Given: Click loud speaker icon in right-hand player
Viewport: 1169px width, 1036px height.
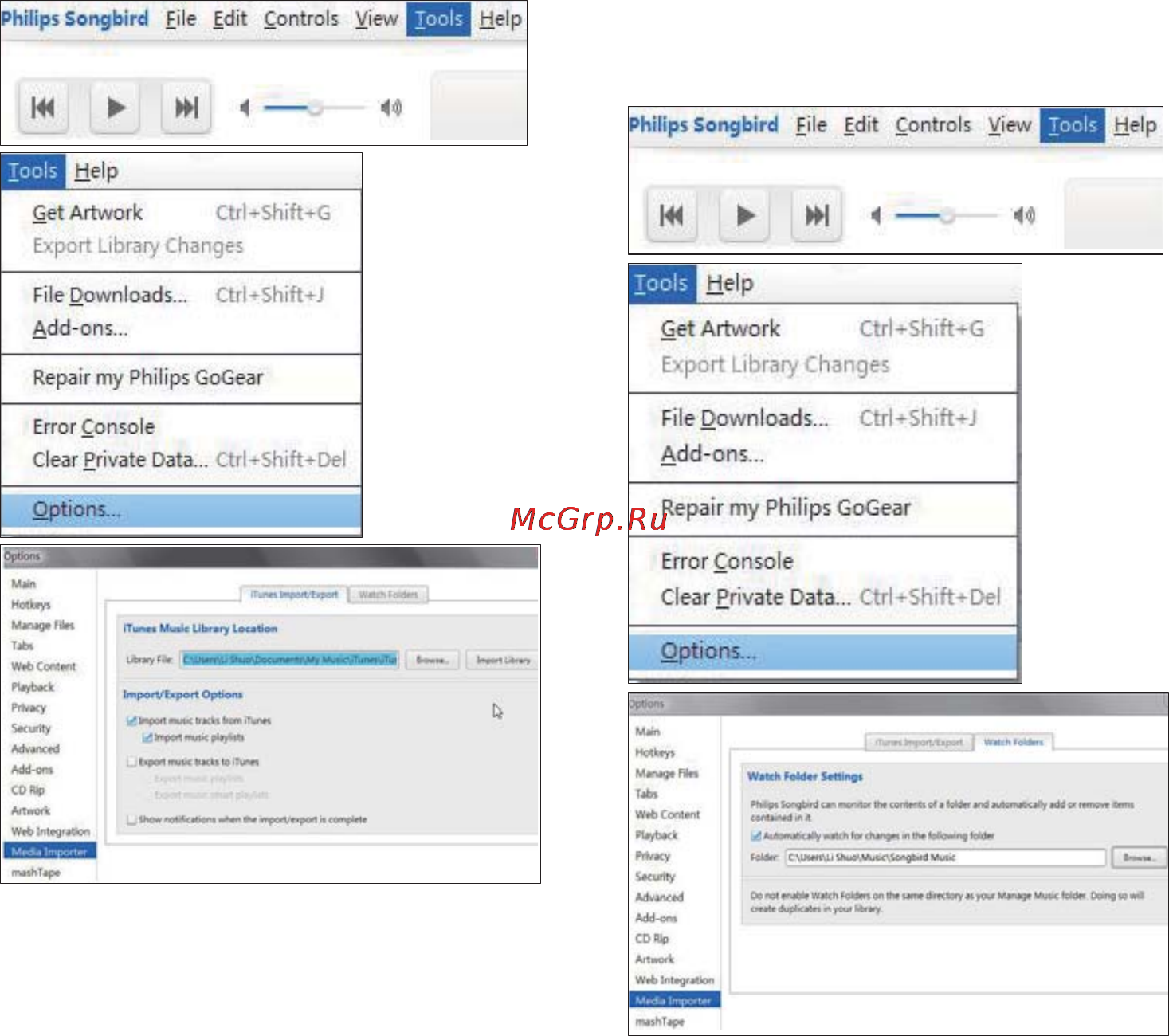Looking at the screenshot, I should click(x=1024, y=215).
